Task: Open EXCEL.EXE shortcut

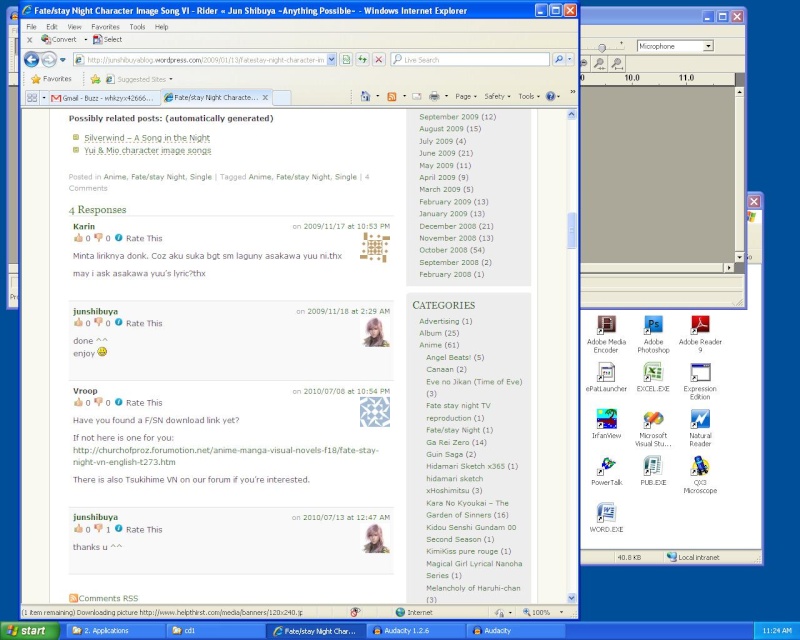Action: 653,377
